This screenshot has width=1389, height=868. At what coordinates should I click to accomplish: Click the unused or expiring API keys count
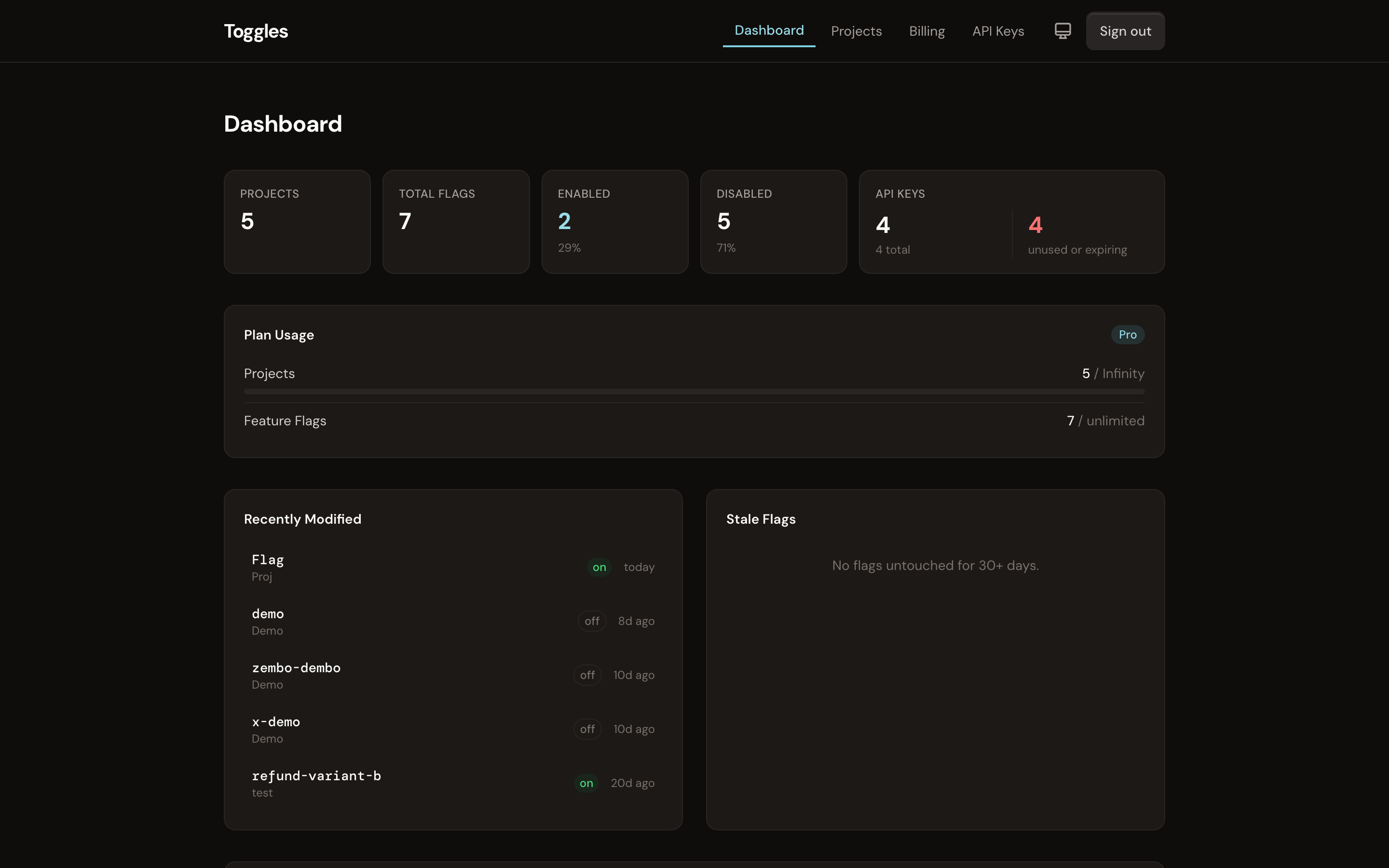point(1035,224)
